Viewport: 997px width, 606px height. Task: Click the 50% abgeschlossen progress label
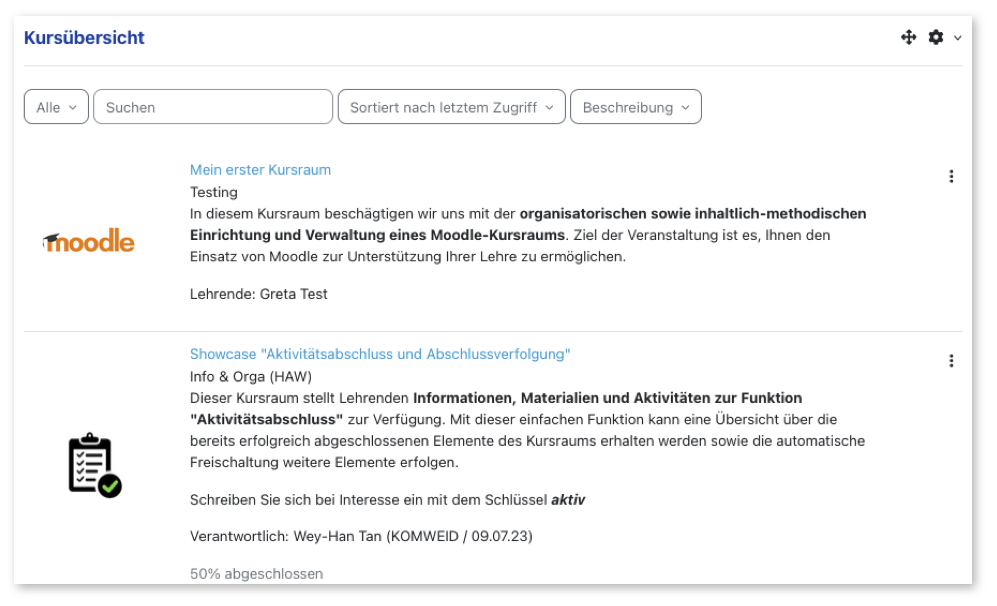pos(256,574)
